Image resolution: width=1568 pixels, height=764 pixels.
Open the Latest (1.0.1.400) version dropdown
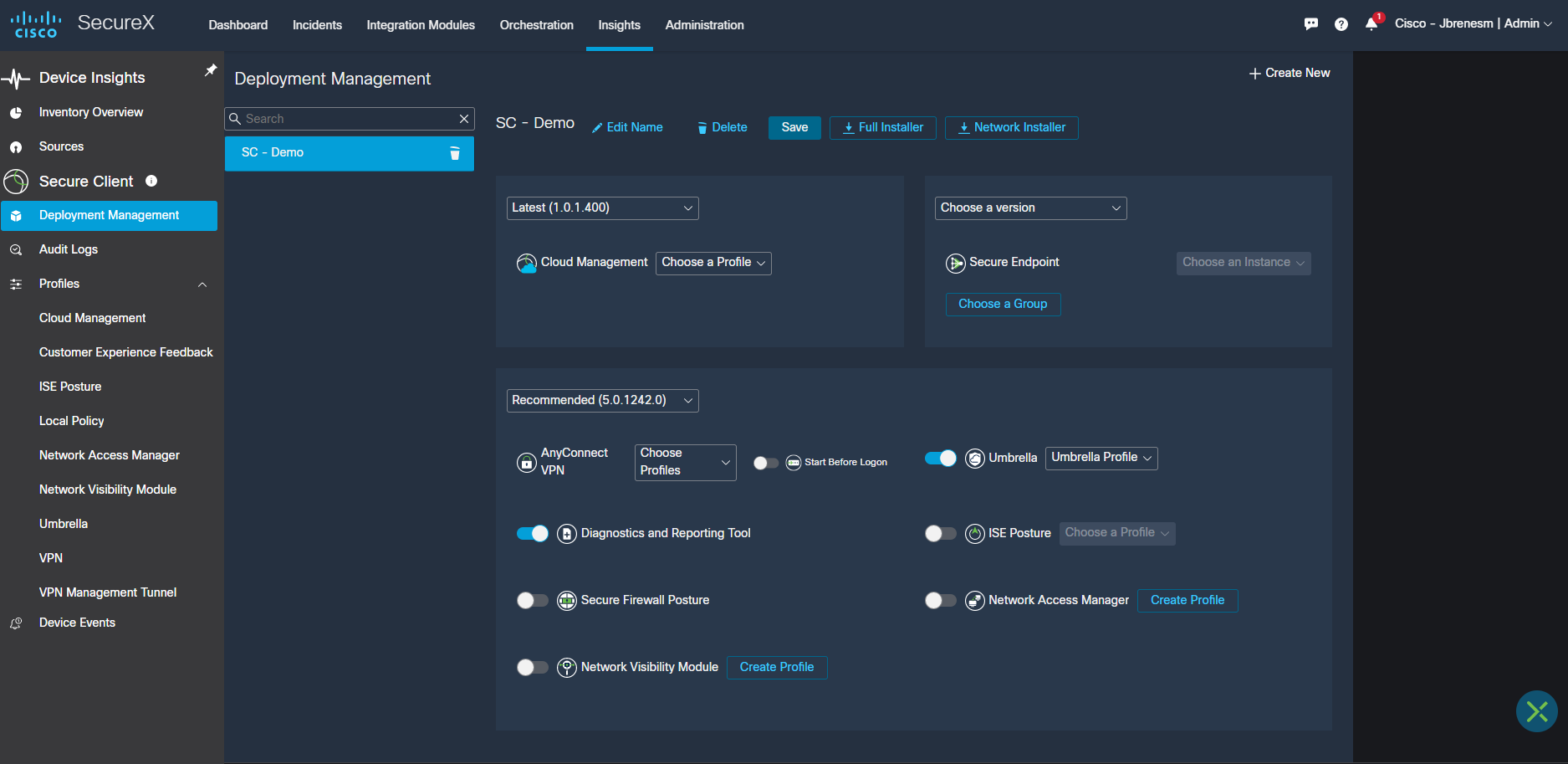[602, 208]
